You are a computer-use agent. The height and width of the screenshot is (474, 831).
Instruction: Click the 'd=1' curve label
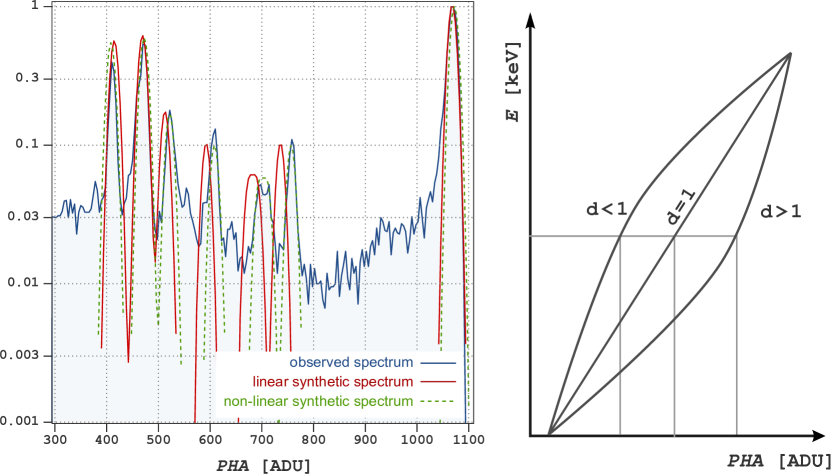click(x=680, y=208)
